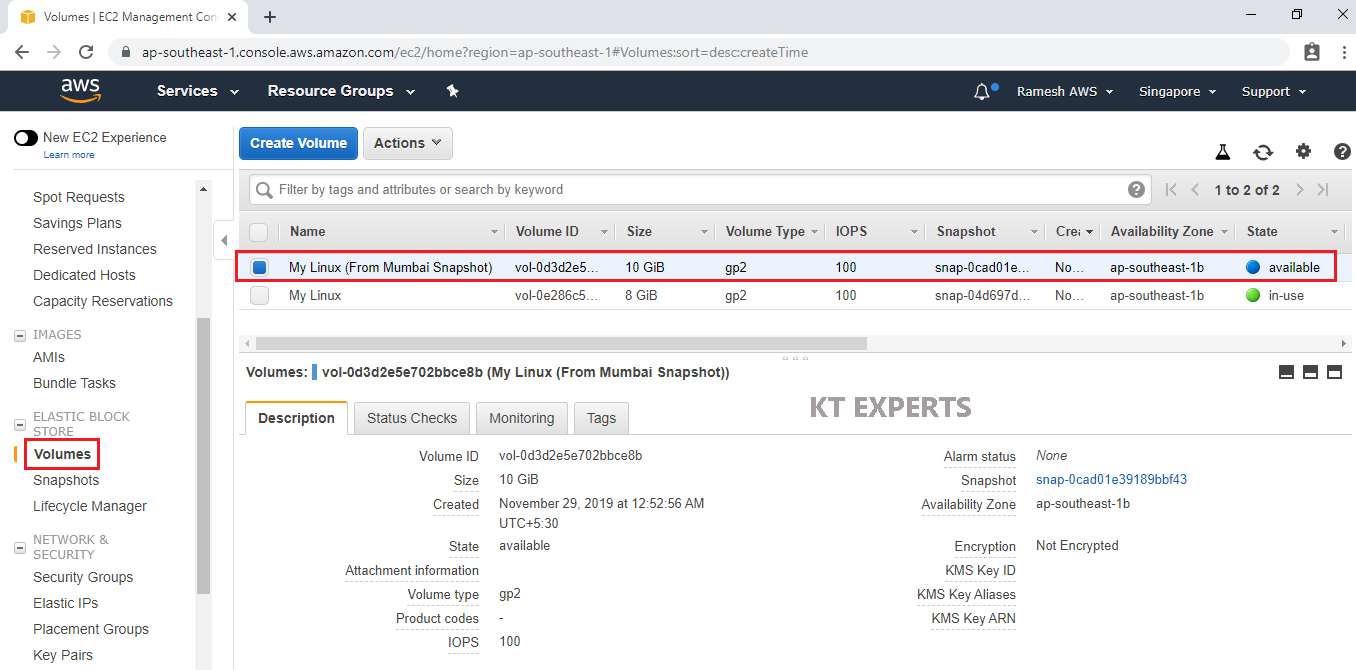Click the sidebar vertical scrollbar

pos(204,455)
